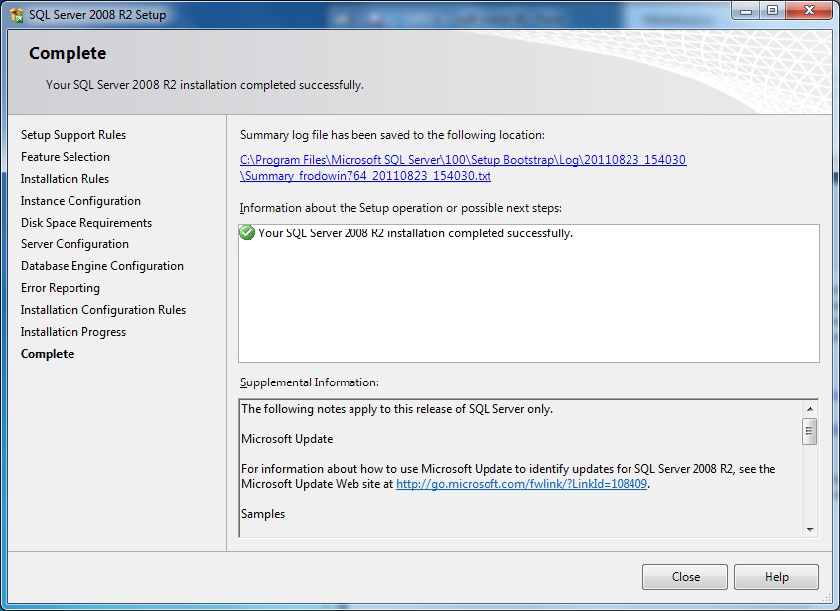Close window using title bar X button
The image size is (840, 611).
[x=809, y=11]
